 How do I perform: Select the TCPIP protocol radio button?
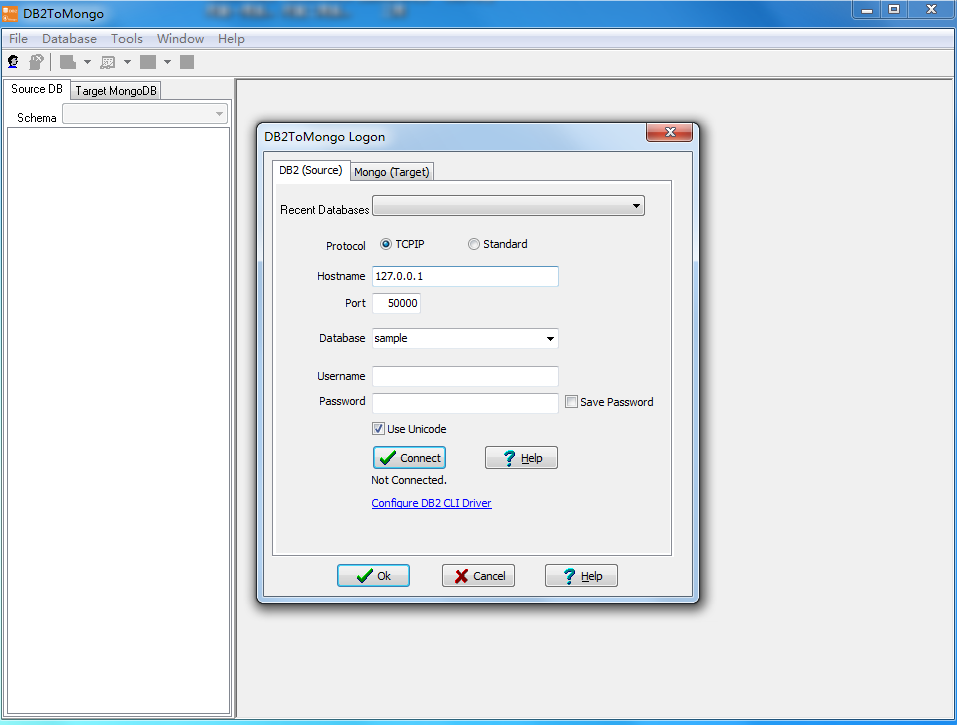point(386,244)
